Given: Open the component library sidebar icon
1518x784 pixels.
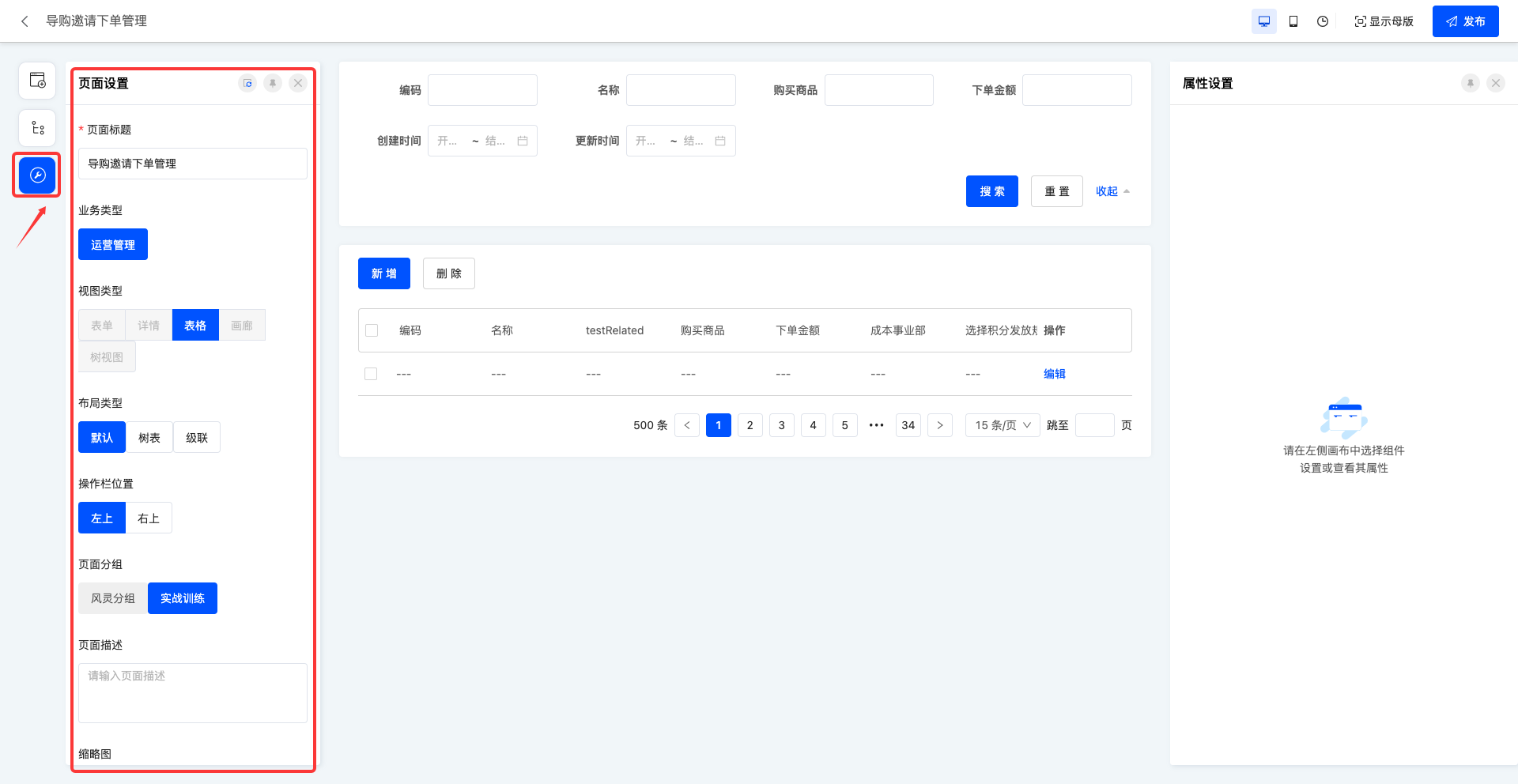Looking at the screenshot, I should (x=37, y=81).
